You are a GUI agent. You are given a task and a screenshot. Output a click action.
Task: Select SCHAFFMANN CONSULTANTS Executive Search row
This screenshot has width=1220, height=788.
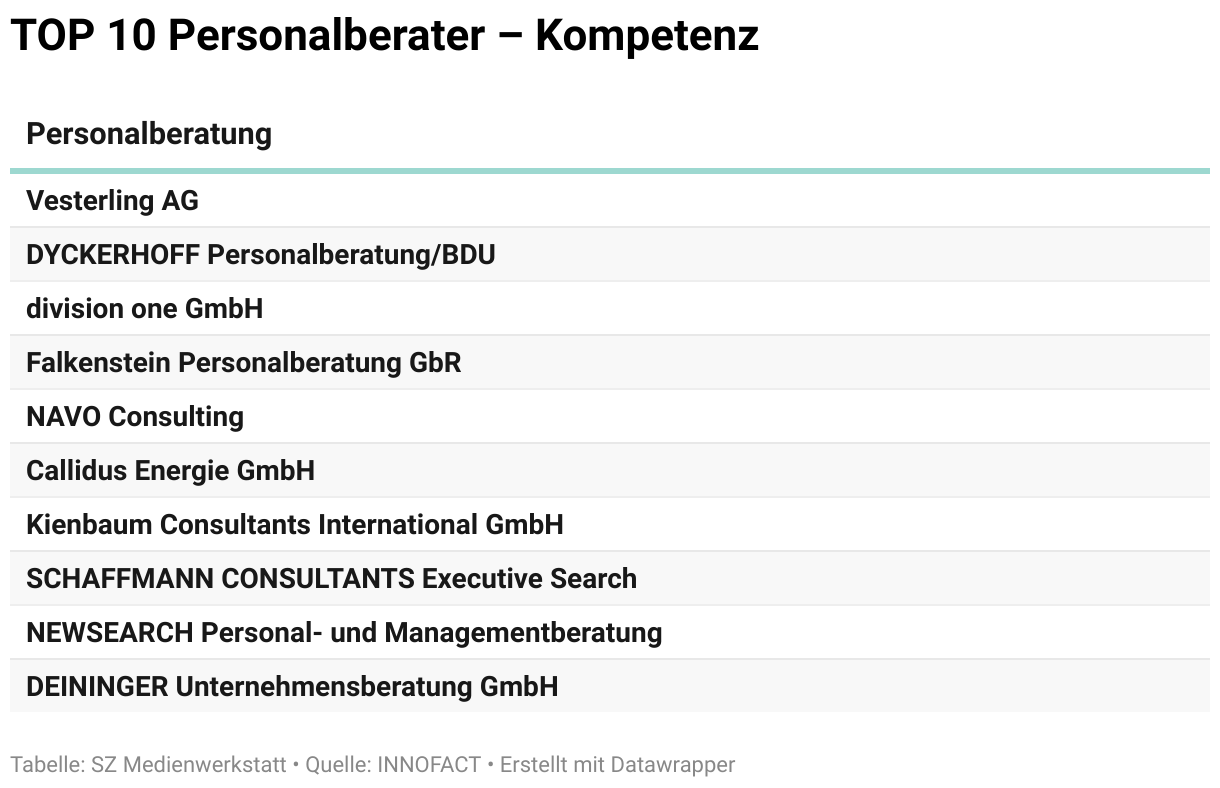(610, 579)
